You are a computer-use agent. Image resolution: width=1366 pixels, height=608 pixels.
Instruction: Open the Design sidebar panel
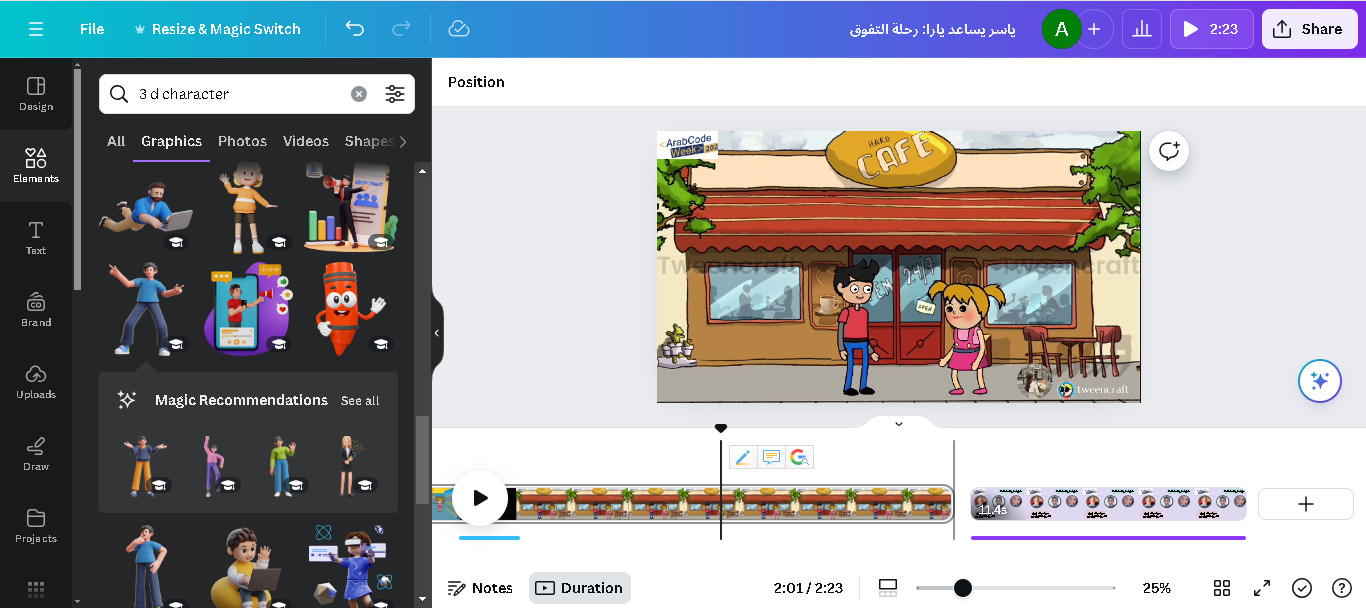(x=36, y=94)
